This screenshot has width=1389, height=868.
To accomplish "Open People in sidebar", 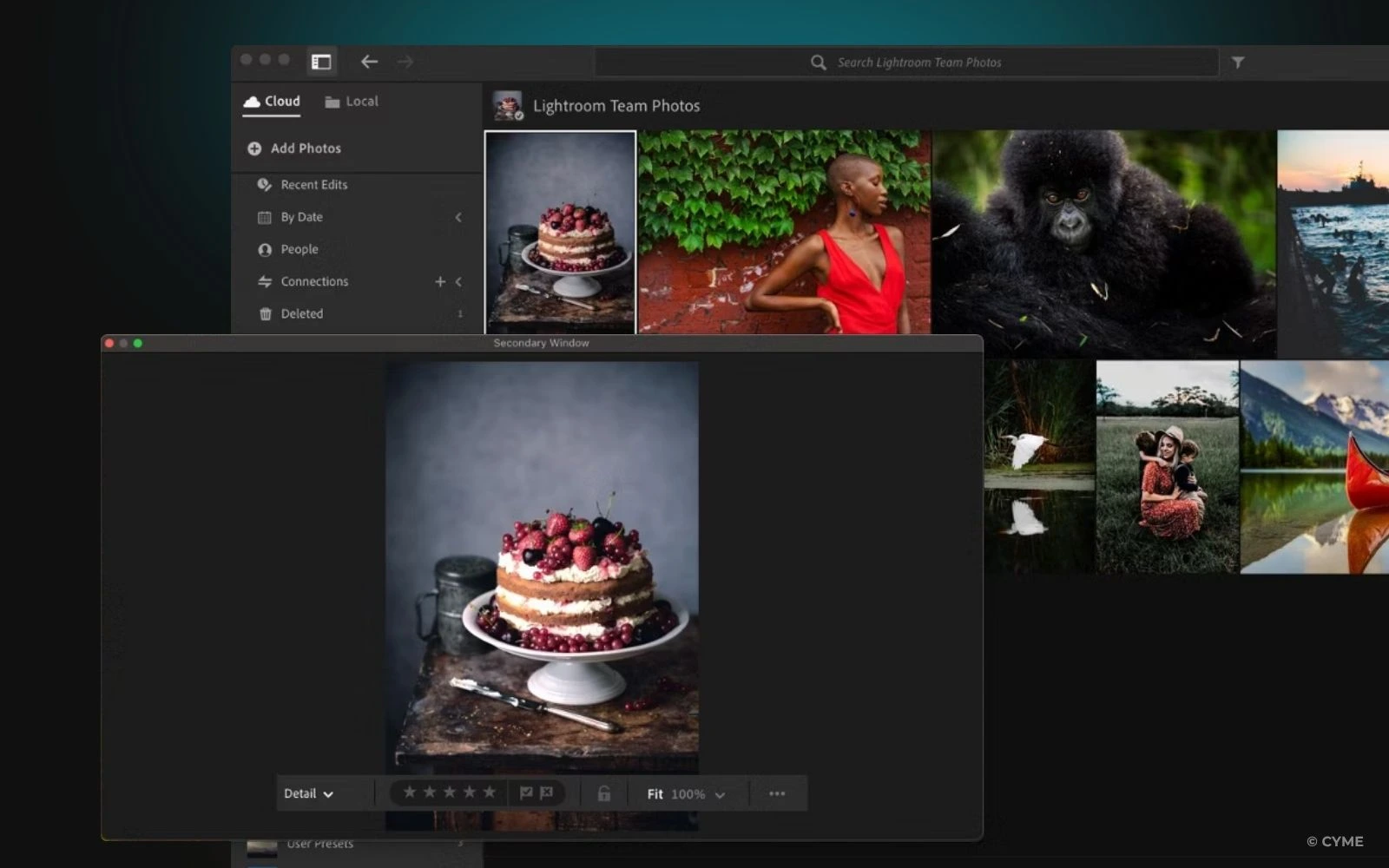I will (x=300, y=249).
